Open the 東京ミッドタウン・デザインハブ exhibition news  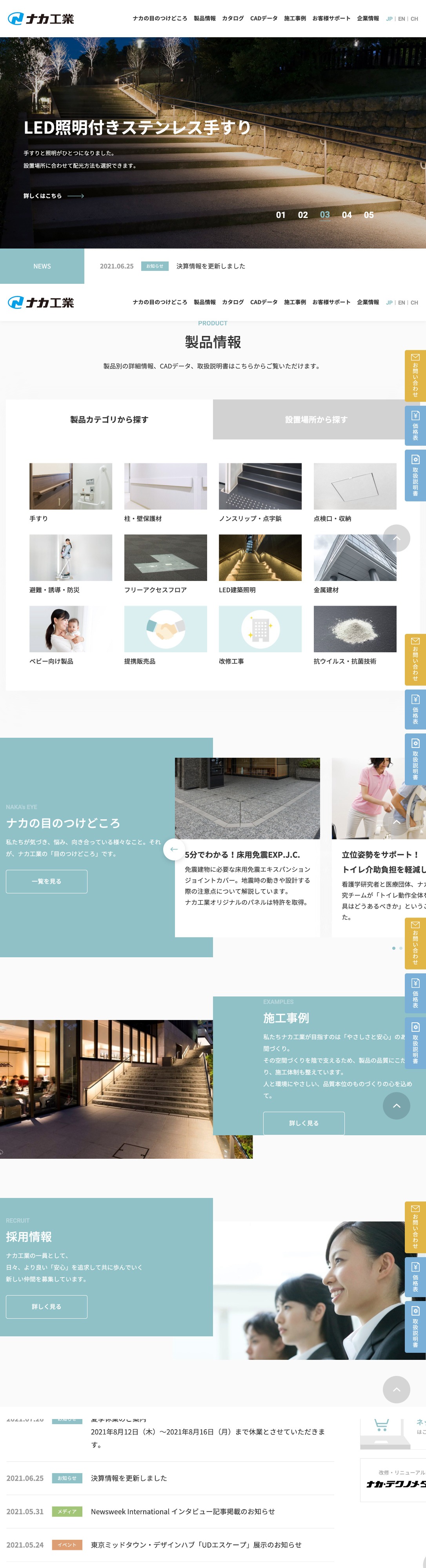click(x=196, y=1544)
